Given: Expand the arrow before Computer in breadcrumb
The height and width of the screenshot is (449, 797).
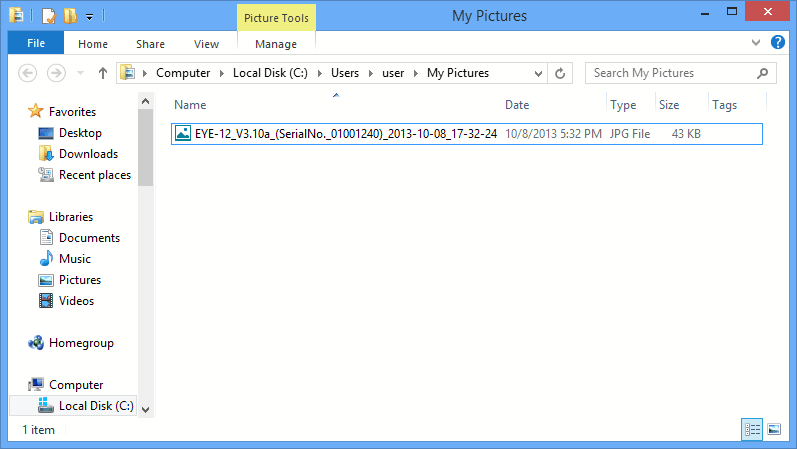Looking at the screenshot, I should point(145,73).
